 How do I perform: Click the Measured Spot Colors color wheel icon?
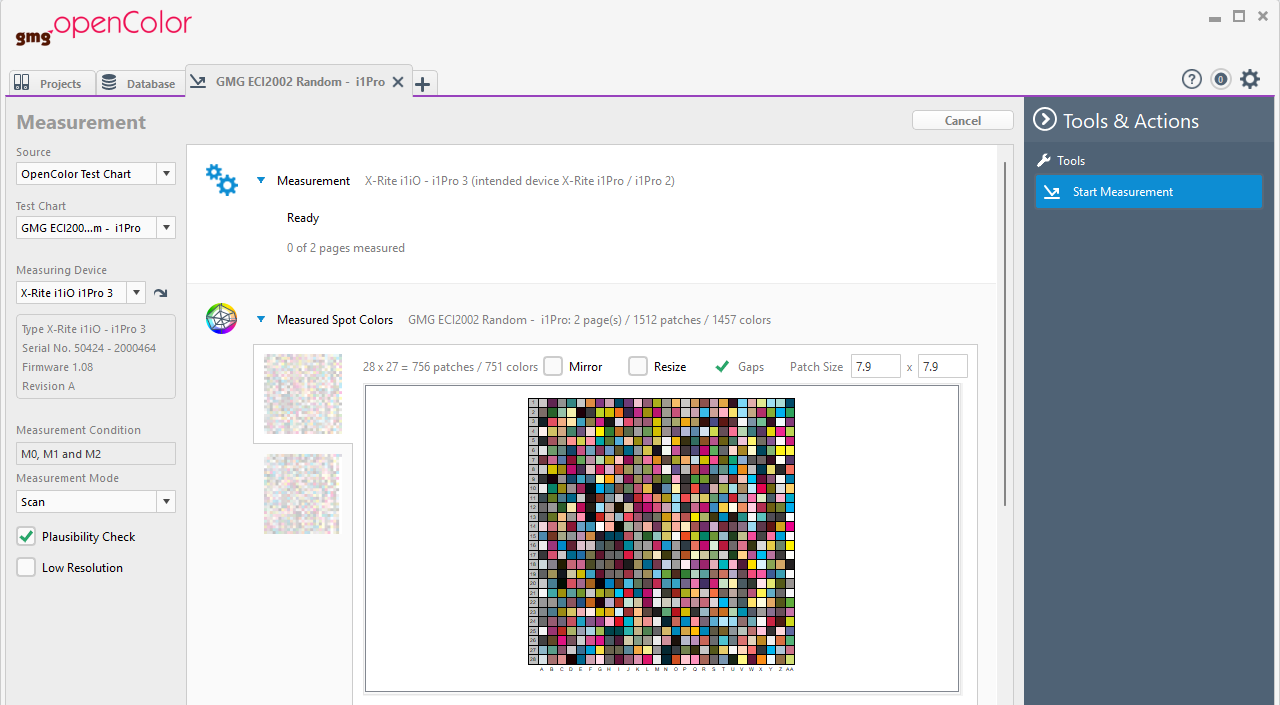click(221, 319)
